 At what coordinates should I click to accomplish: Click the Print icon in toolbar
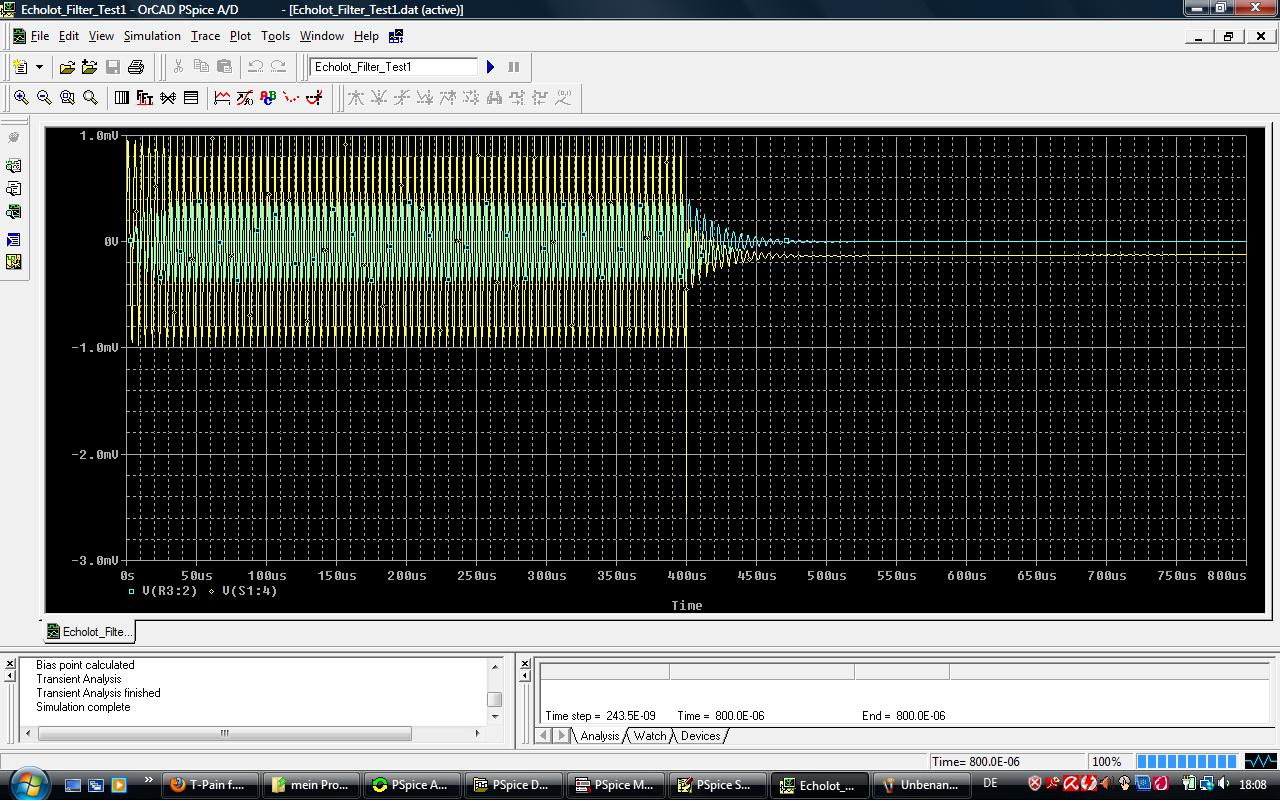[x=136, y=67]
